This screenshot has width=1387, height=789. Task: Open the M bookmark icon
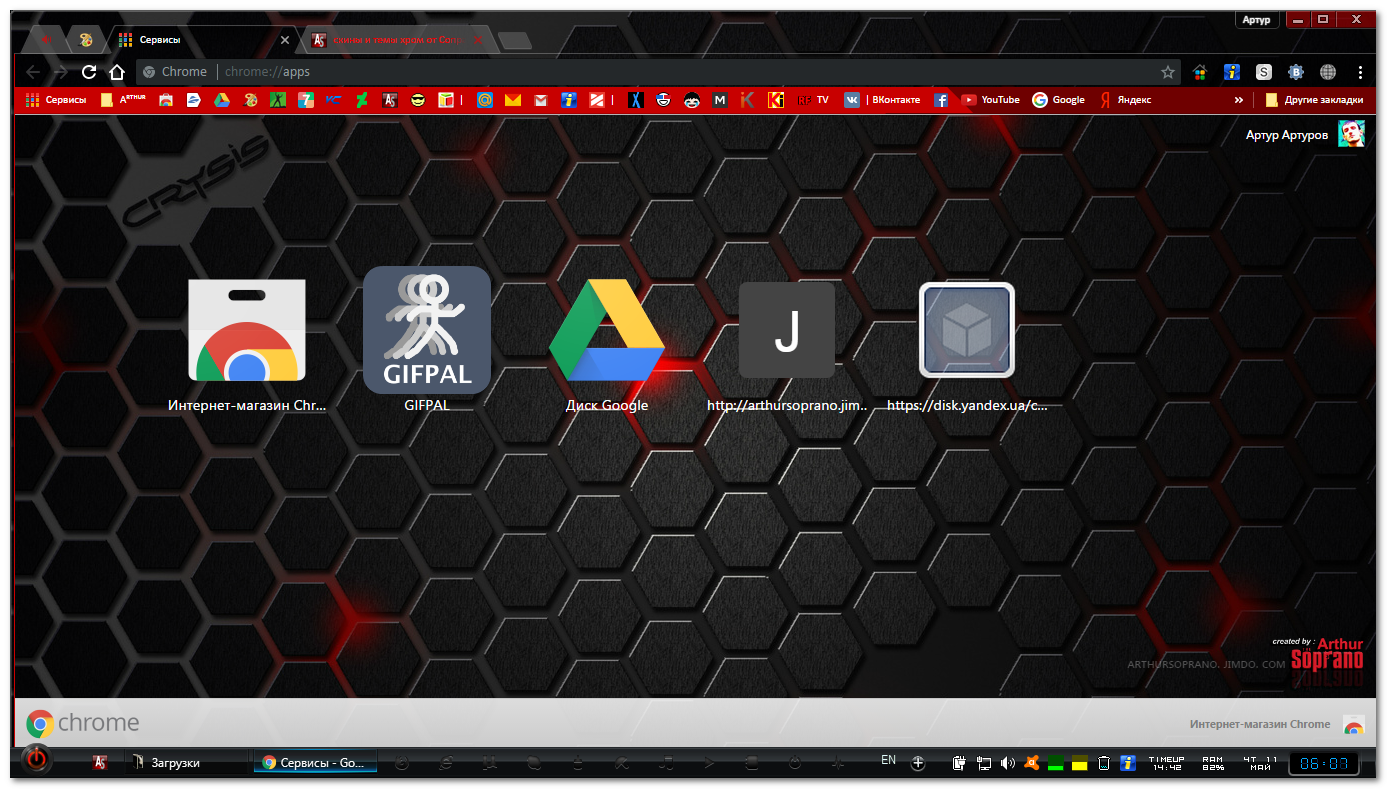[x=719, y=100]
